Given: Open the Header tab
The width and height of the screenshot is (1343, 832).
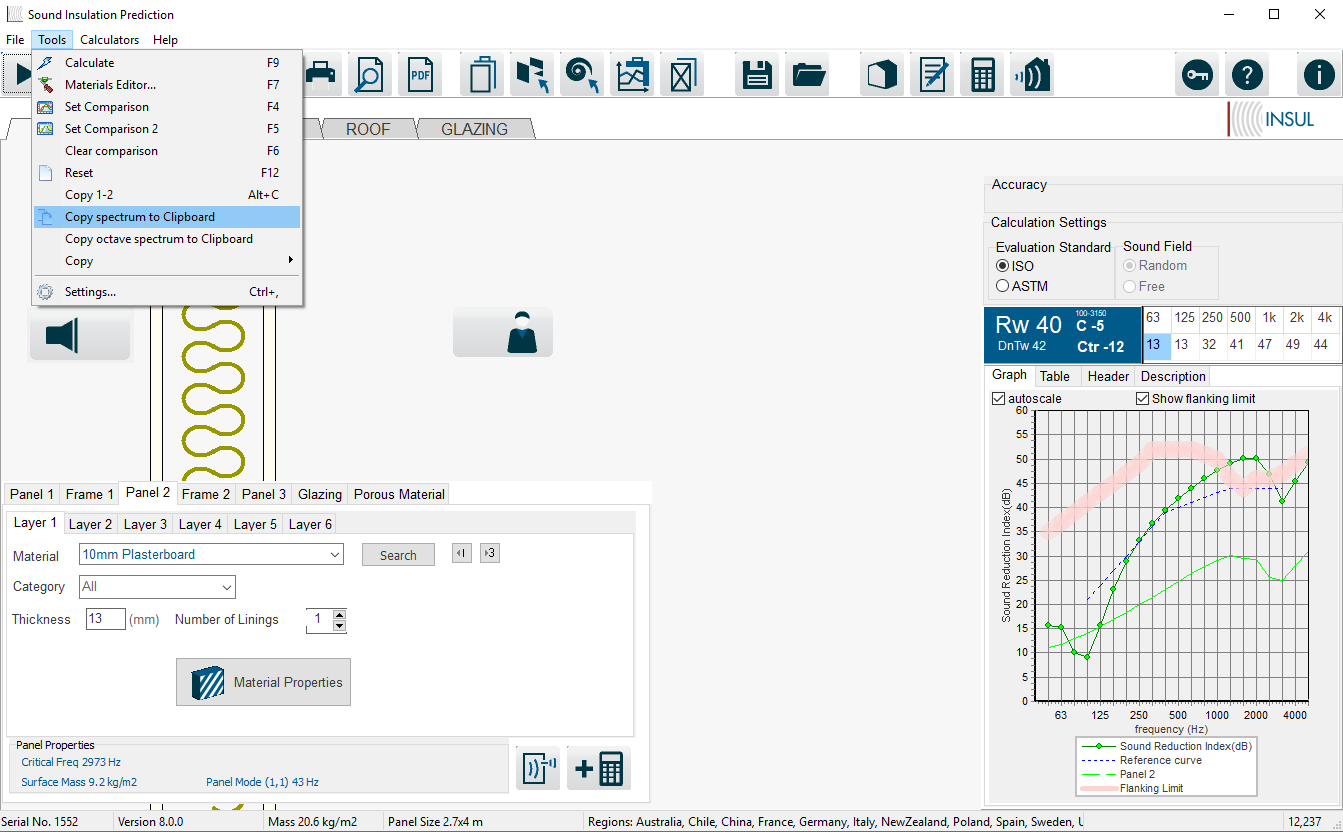Looking at the screenshot, I should 1108,376.
